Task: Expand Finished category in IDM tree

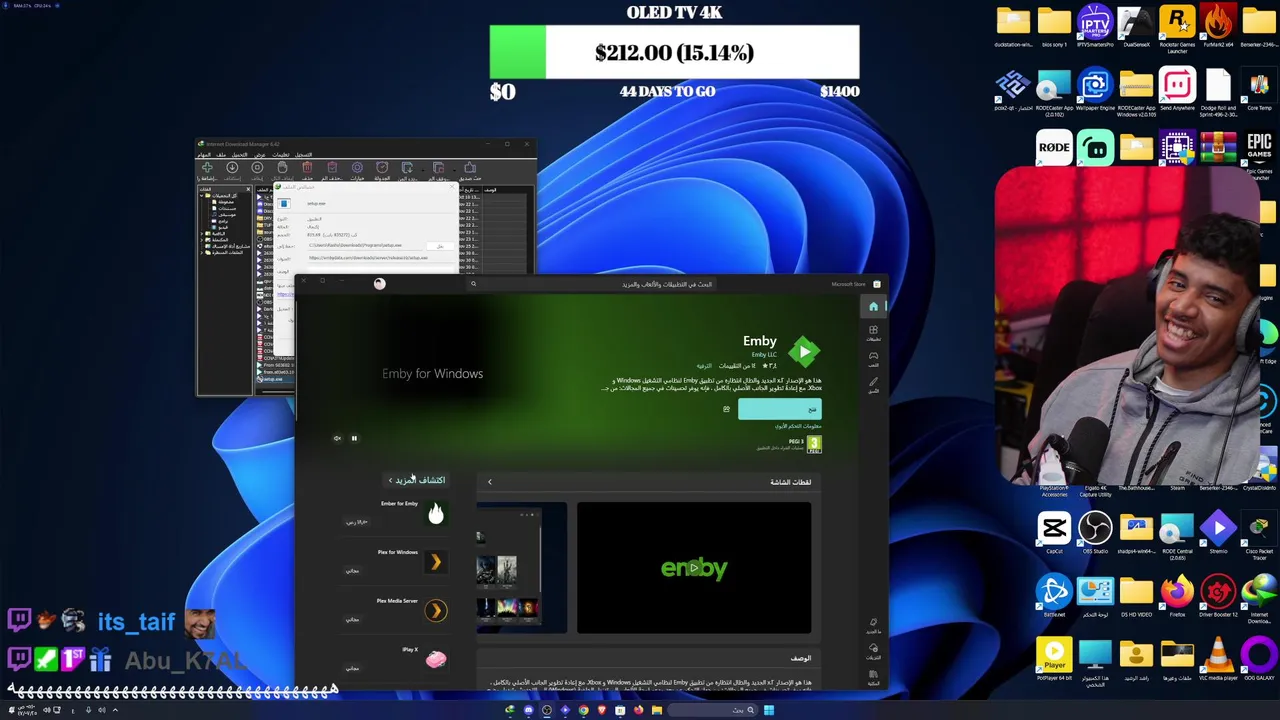Action: pos(201,240)
